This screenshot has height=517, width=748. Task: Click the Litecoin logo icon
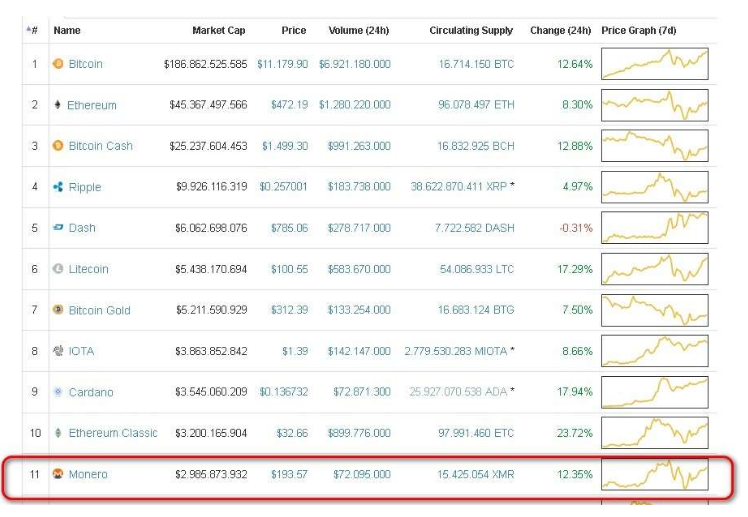(58, 269)
